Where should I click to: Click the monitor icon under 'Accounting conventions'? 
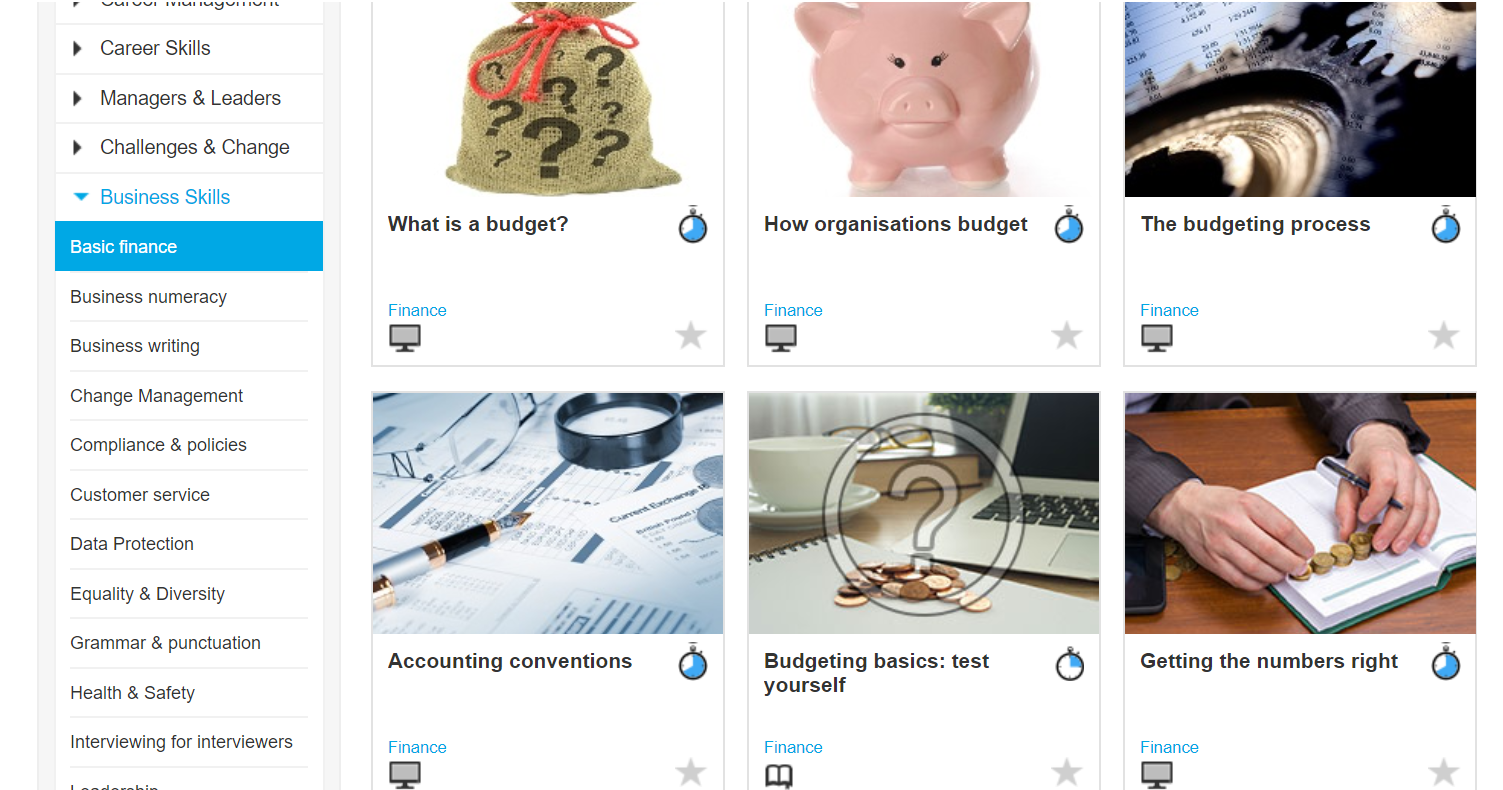click(x=405, y=774)
